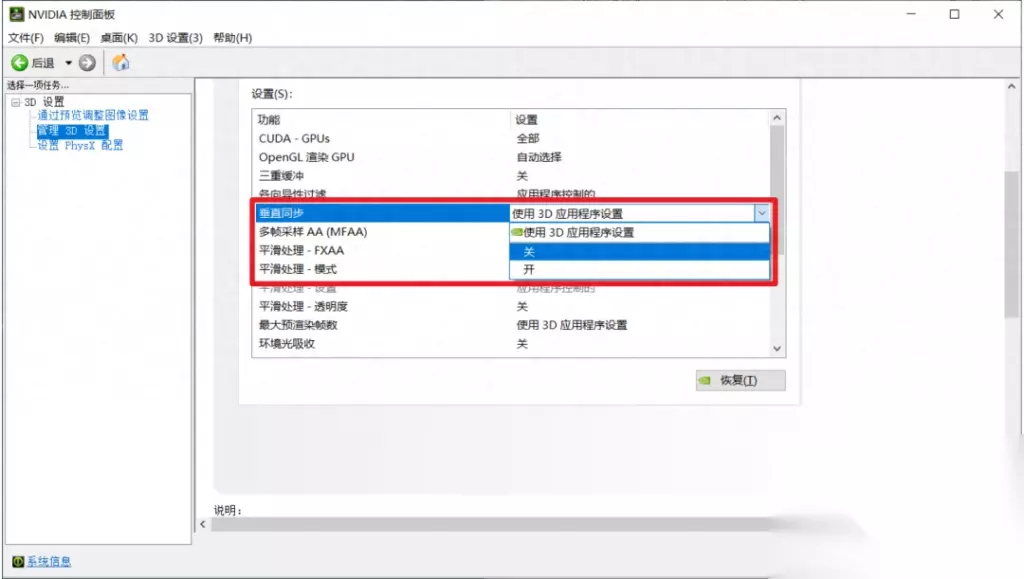Click the 全部 value for CUDA
Image resolution: width=1024 pixels, height=579 pixels.
[528, 138]
